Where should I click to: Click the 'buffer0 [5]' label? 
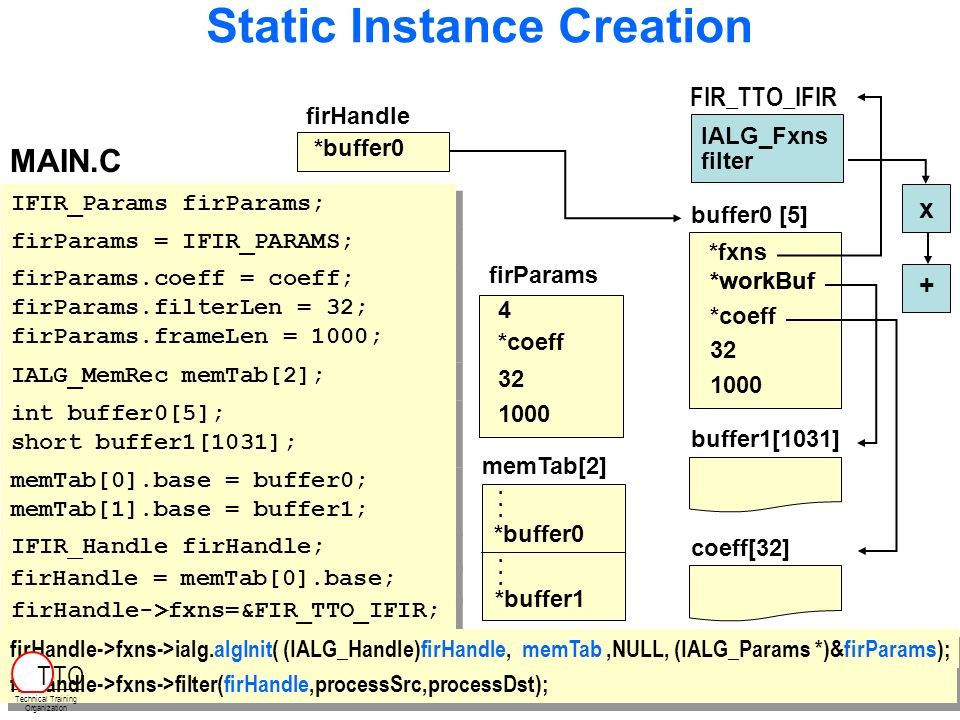[749, 216]
